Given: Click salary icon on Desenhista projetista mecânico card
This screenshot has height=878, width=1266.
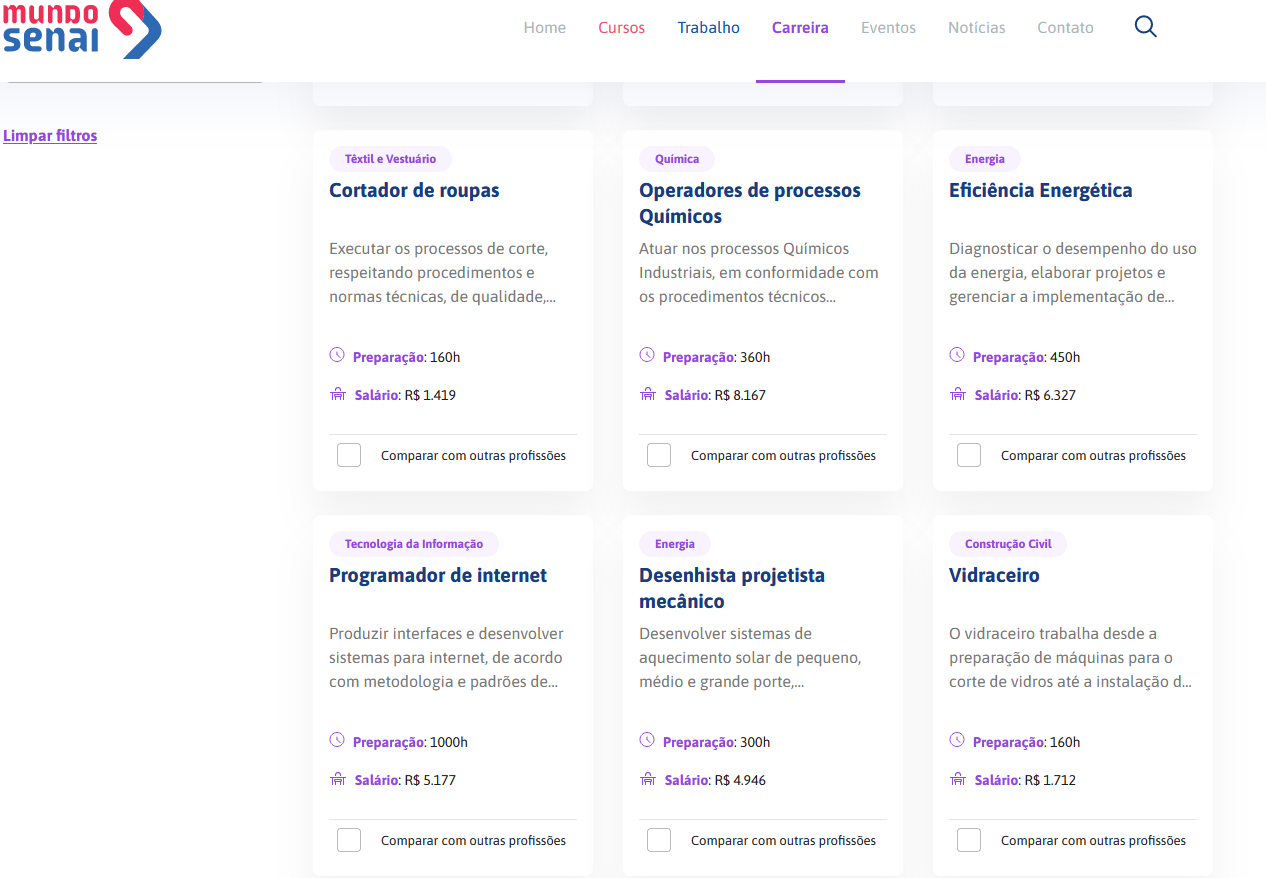Looking at the screenshot, I should (x=647, y=779).
